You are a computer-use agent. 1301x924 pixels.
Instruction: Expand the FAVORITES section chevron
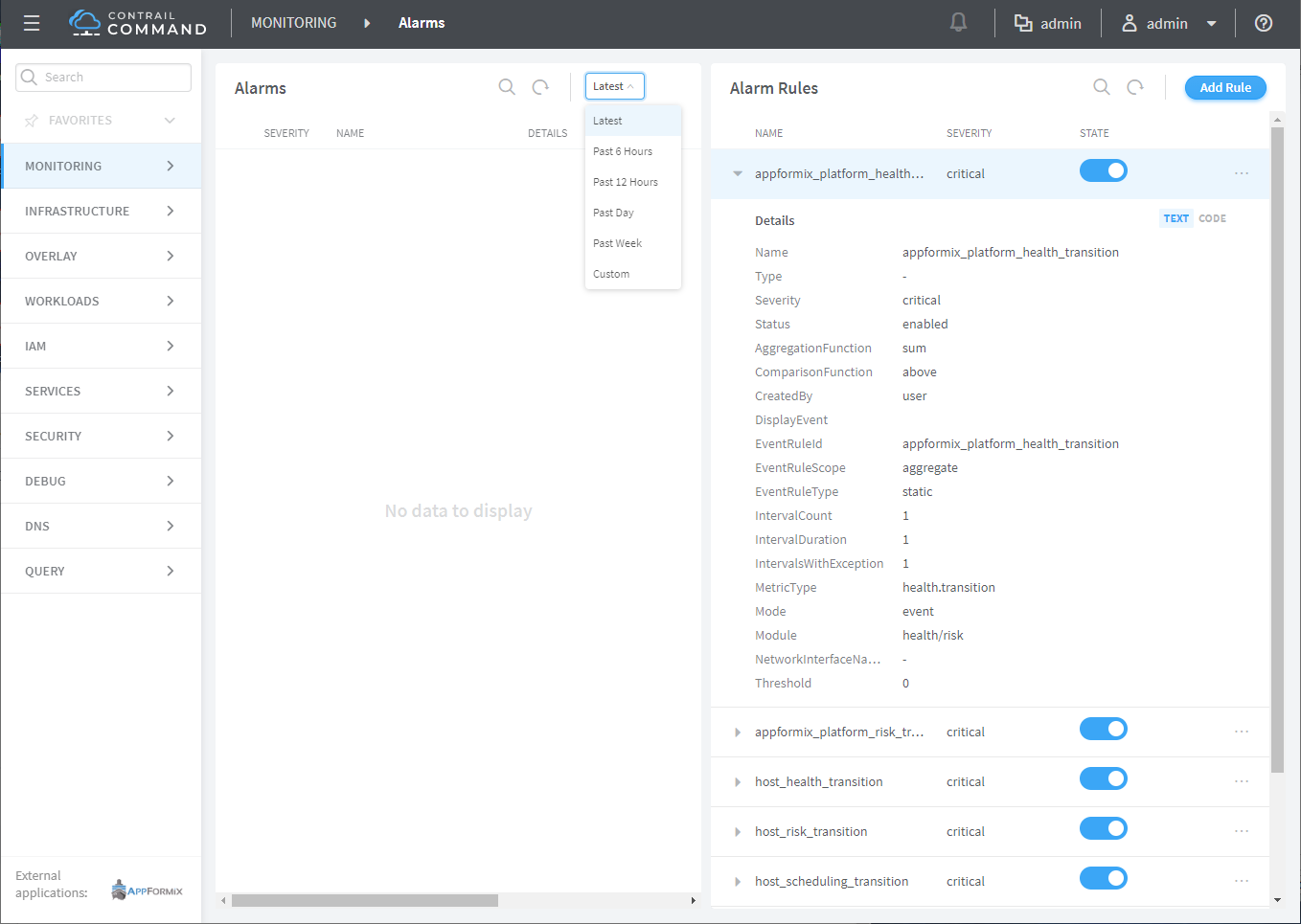click(170, 121)
